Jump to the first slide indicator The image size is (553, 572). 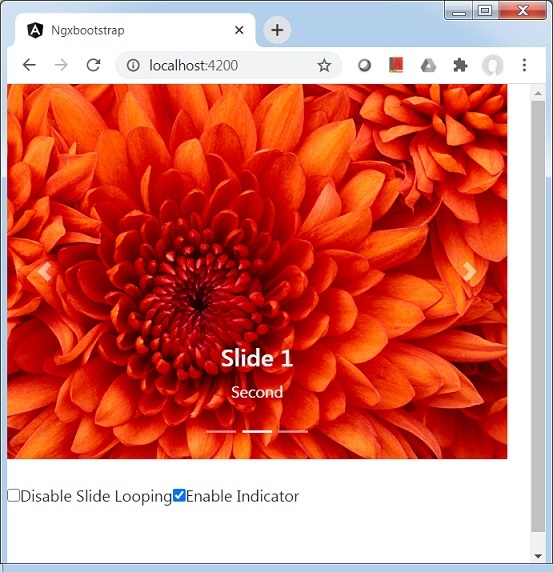point(221,432)
